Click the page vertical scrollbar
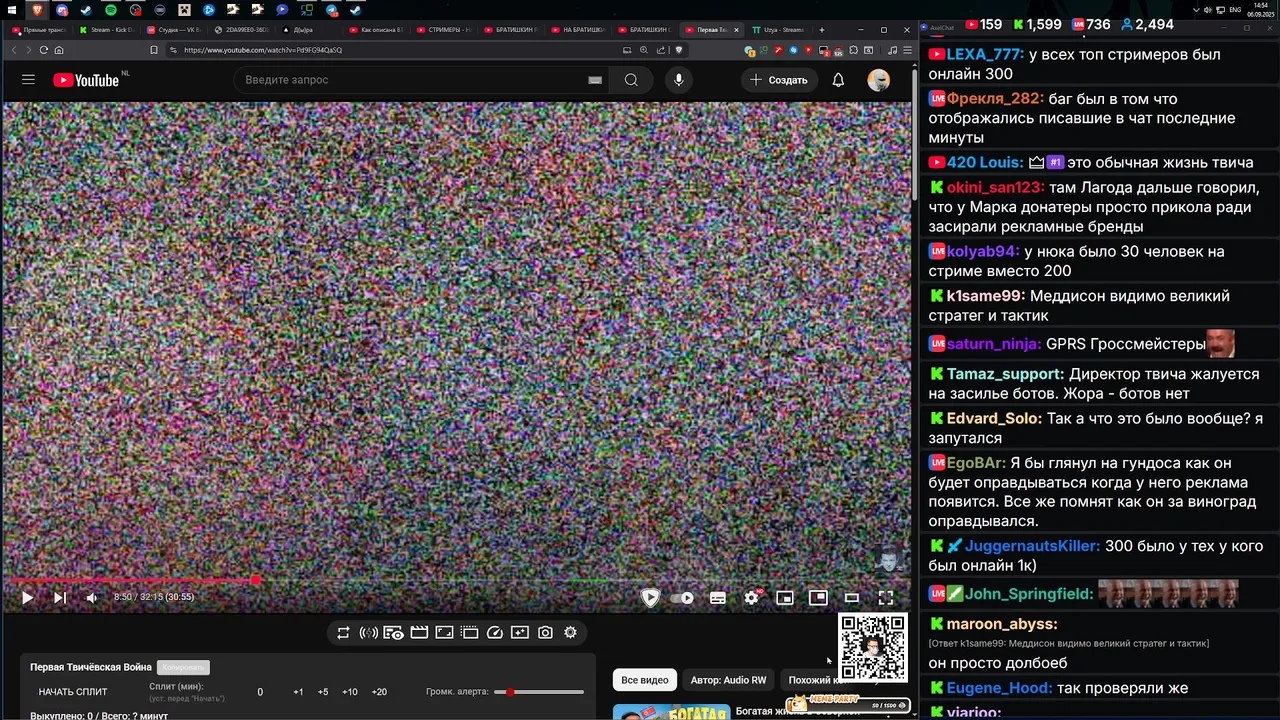Screen dimensions: 1280x720 (x=914, y=135)
